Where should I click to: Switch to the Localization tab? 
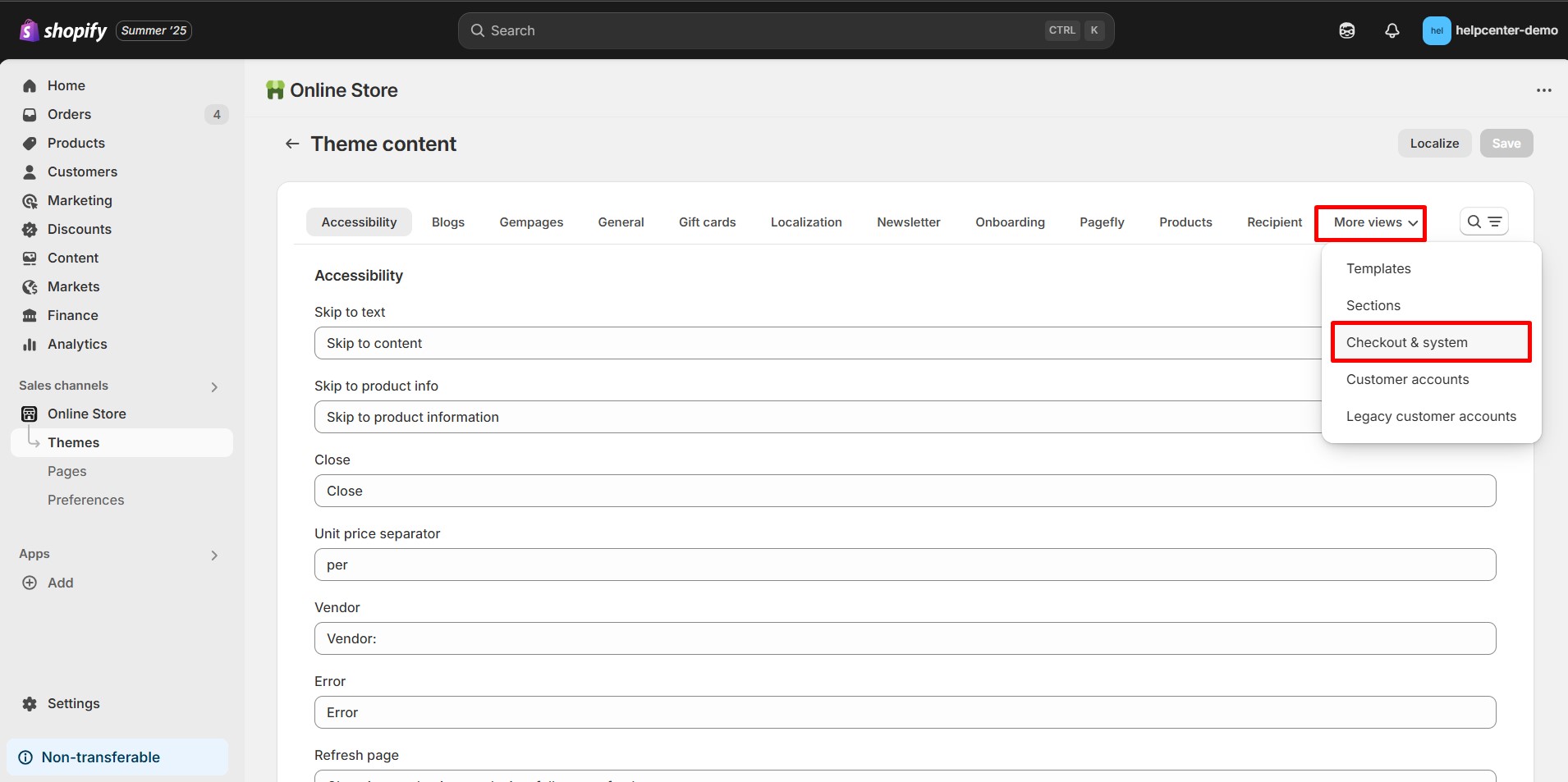pyautogui.click(x=805, y=222)
